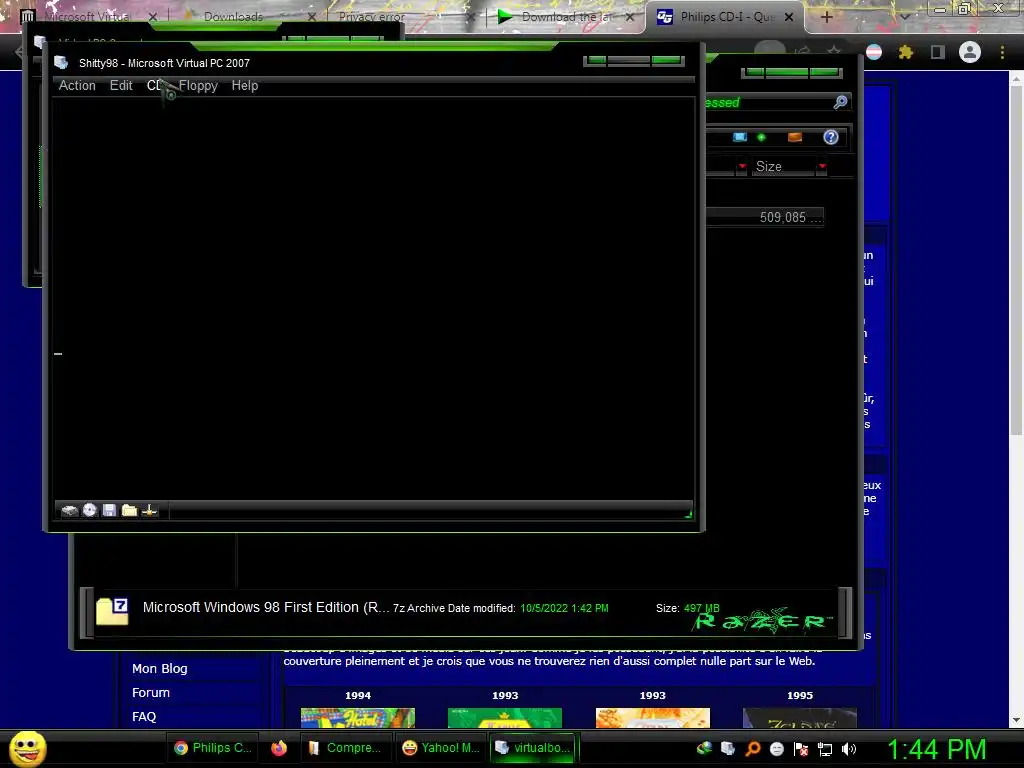The image size is (1024, 768).
Task: Click the Explorer orange preview pane icon
Action: pos(795,137)
